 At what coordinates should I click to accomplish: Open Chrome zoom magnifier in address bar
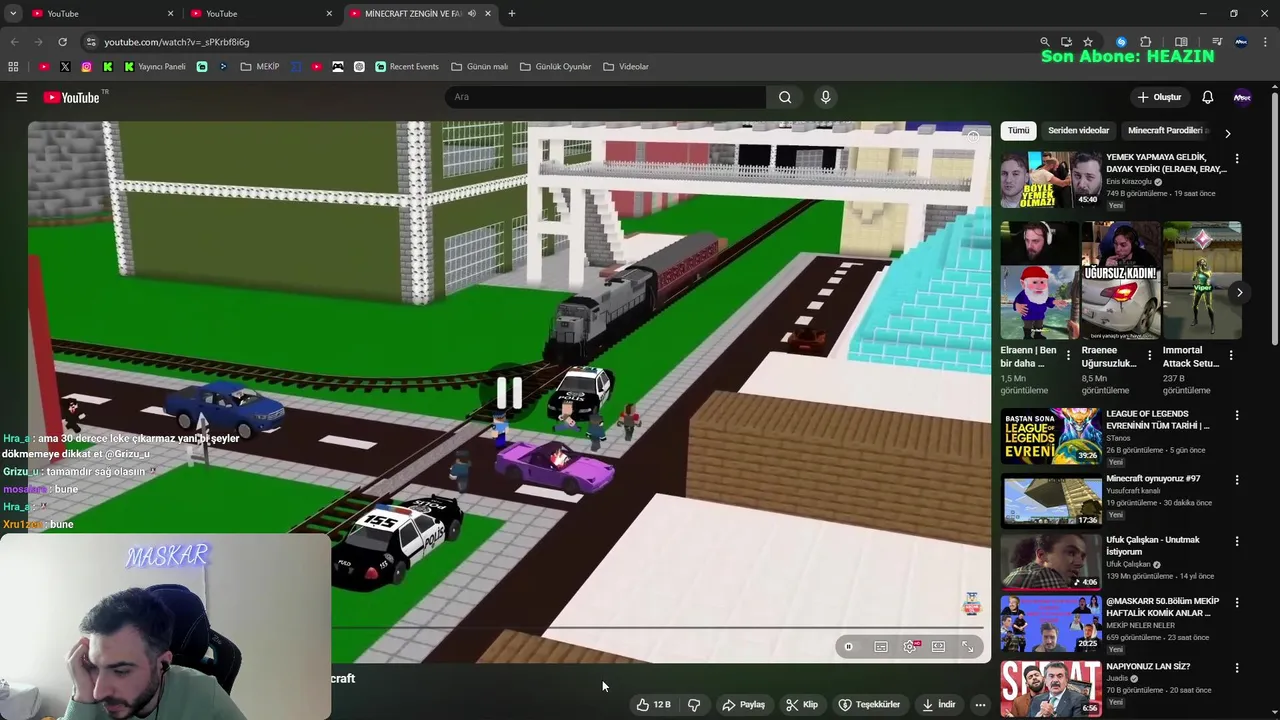pos(1044,42)
